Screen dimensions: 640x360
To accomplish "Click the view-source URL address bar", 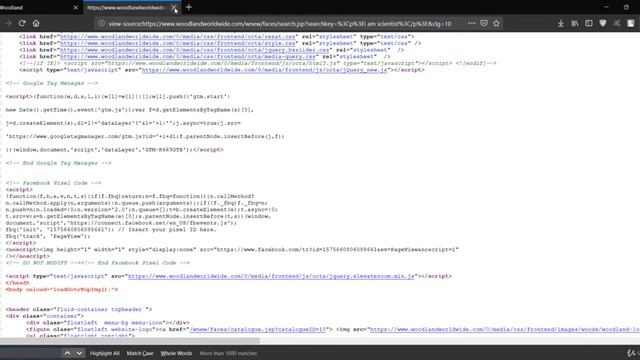I will pyautogui.click(x=280, y=24).
